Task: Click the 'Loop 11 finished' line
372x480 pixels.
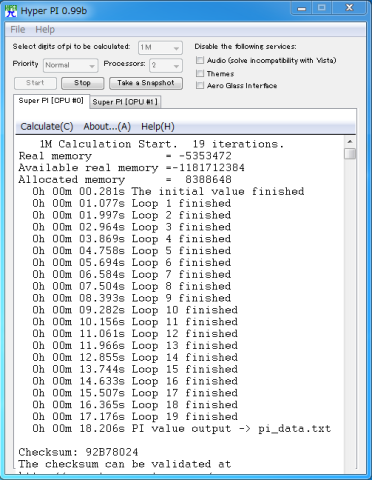Action: (x=135, y=322)
